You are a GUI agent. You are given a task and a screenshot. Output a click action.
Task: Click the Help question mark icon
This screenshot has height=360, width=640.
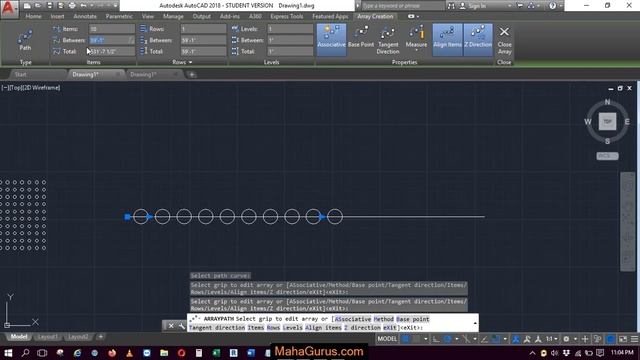pos(552,6)
